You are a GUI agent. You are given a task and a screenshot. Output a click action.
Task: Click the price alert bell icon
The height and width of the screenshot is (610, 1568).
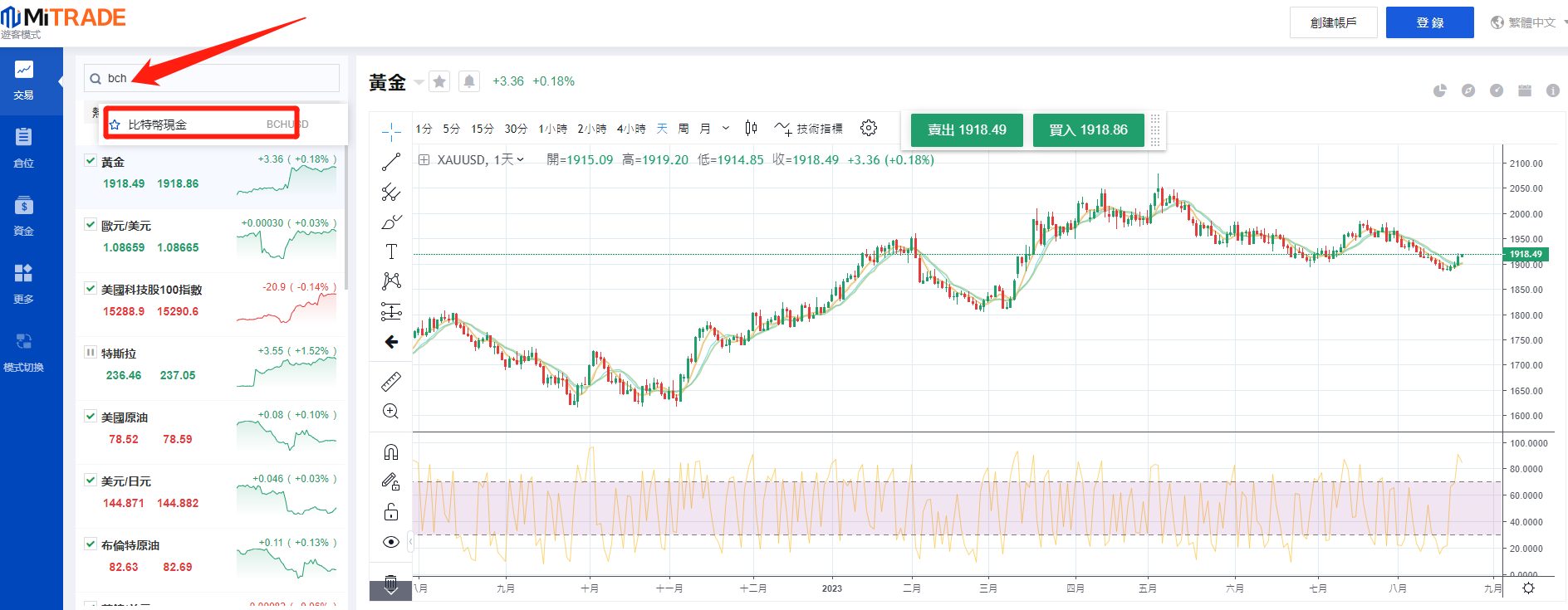click(x=469, y=81)
